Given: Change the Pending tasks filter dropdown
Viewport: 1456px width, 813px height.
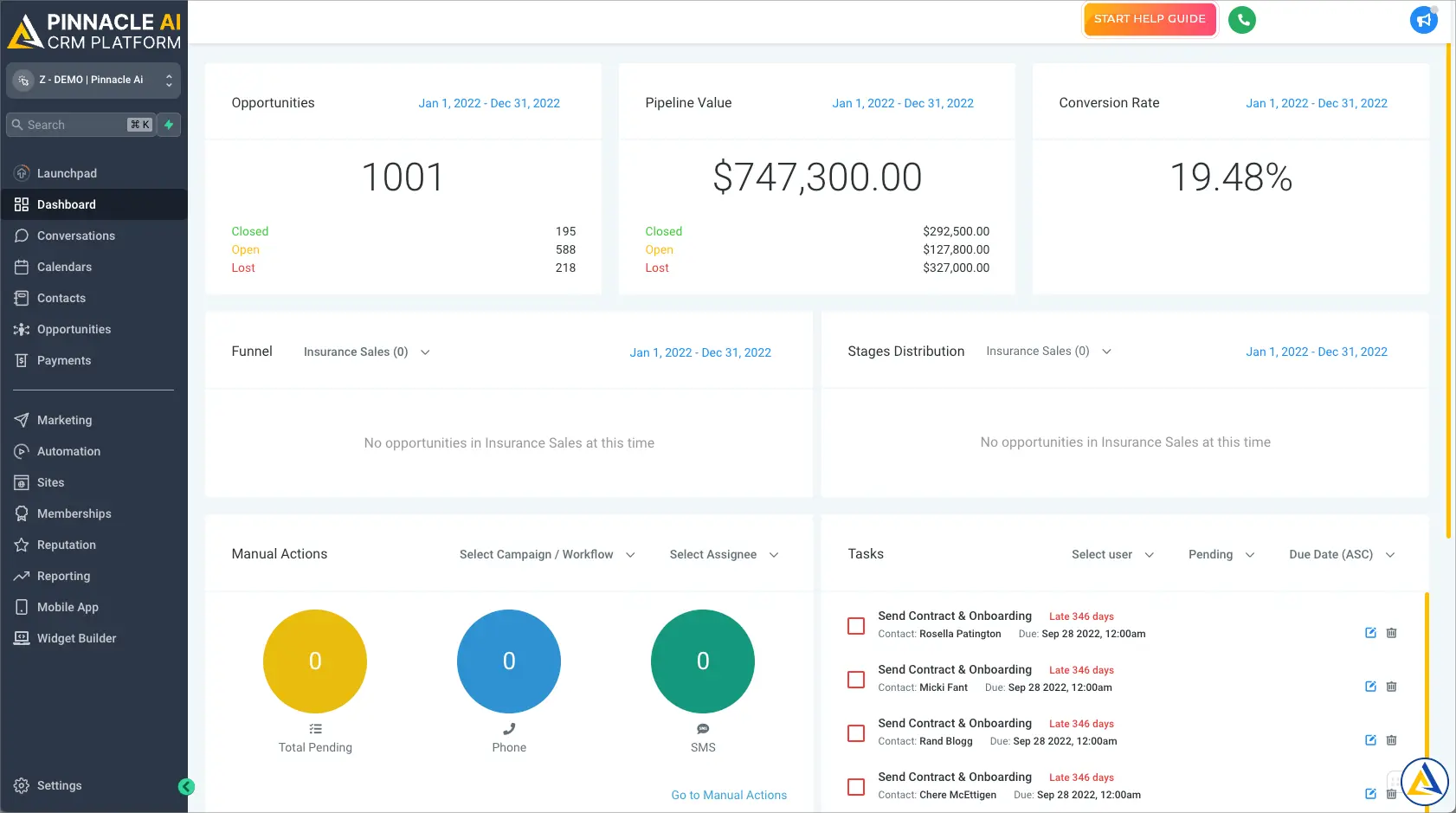Looking at the screenshot, I should (x=1221, y=554).
